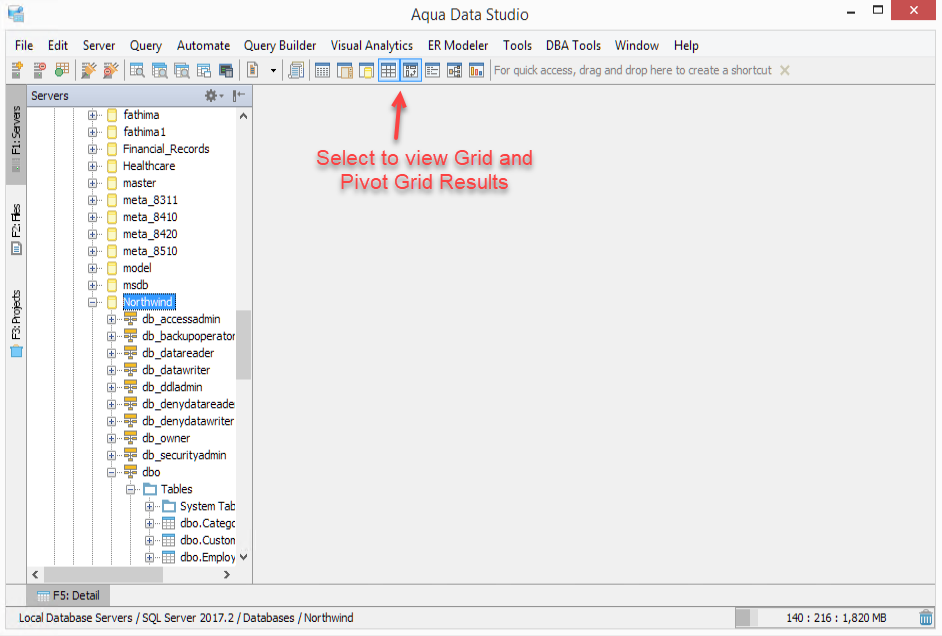
Task: Open the Query menu
Action: [146, 46]
